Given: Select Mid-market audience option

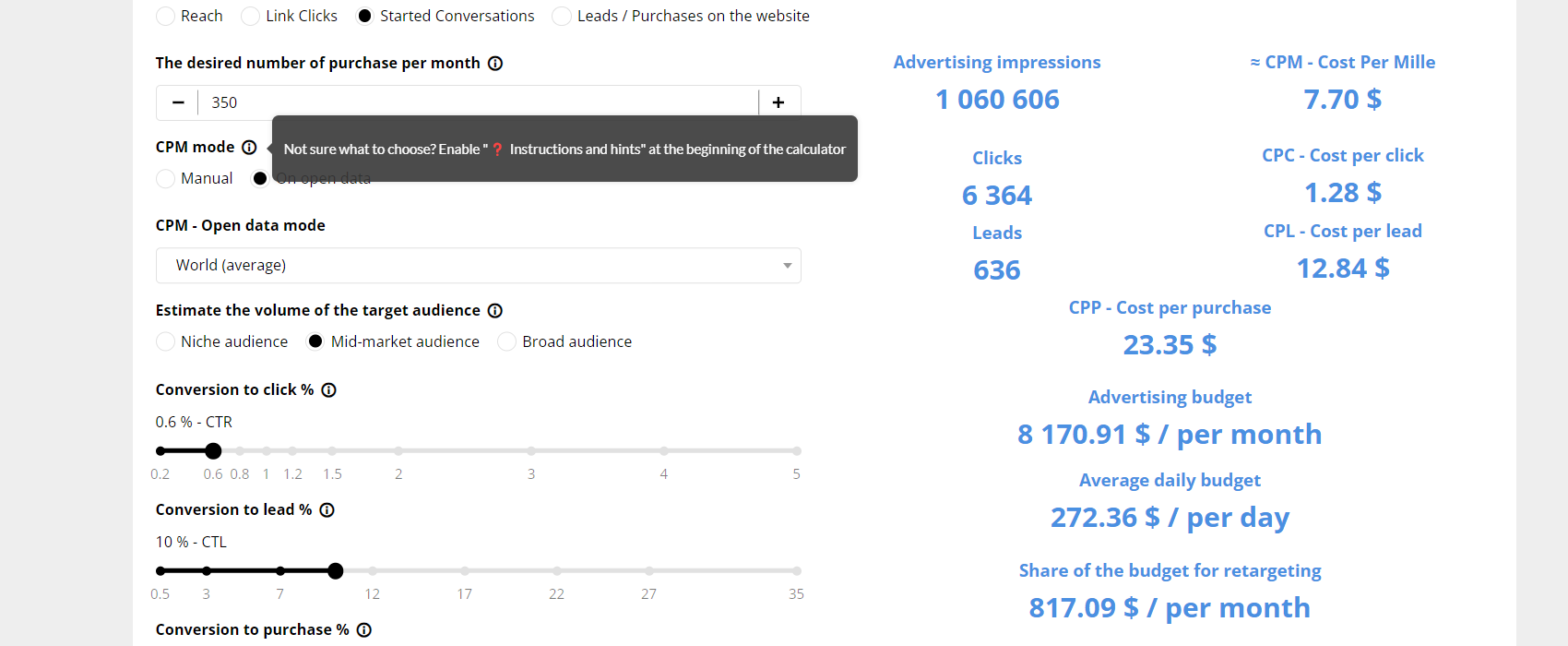Looking at the screenshot, I should click(315, 342).
